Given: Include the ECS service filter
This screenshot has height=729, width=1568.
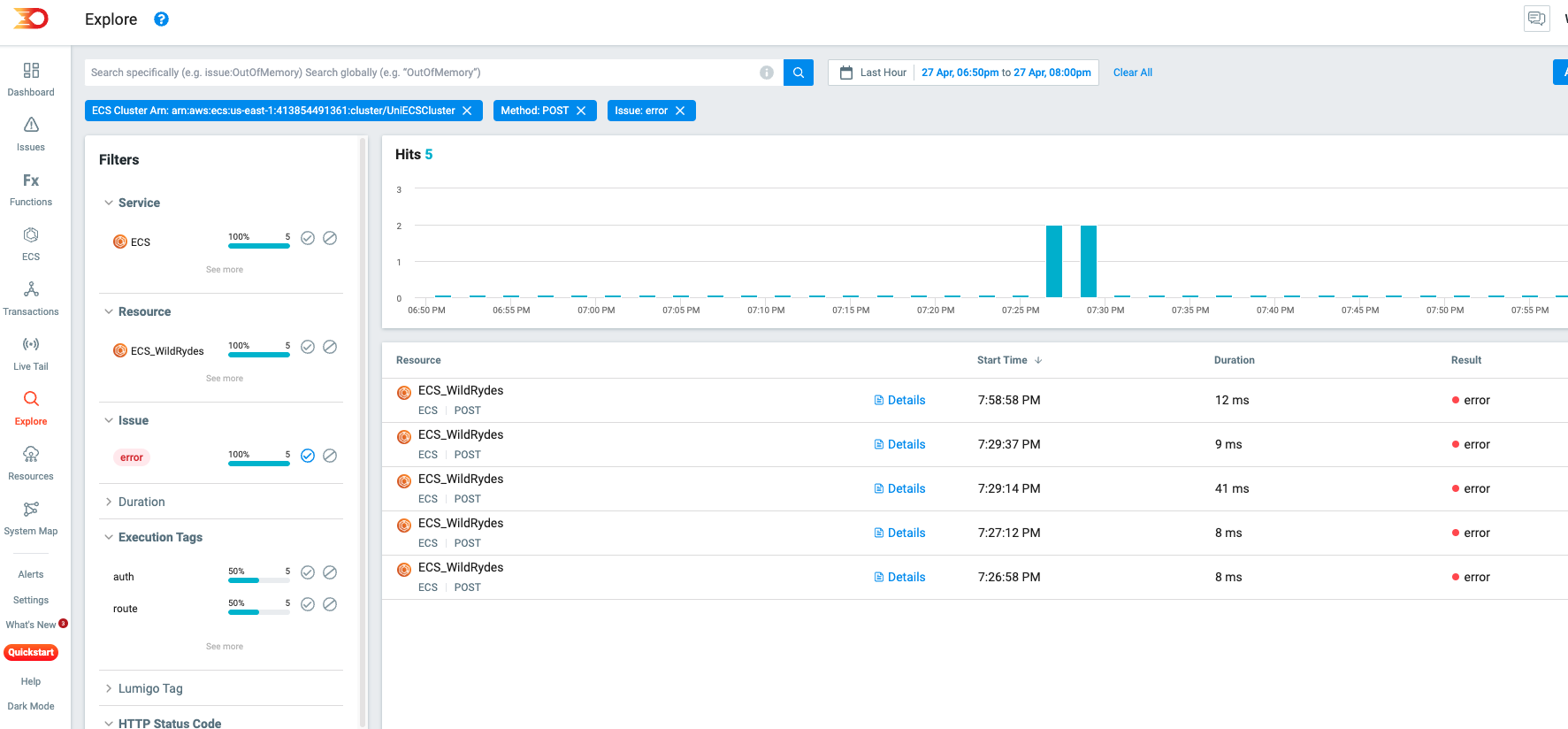Looking at the screenshot, I should click(x=308, y=238).
